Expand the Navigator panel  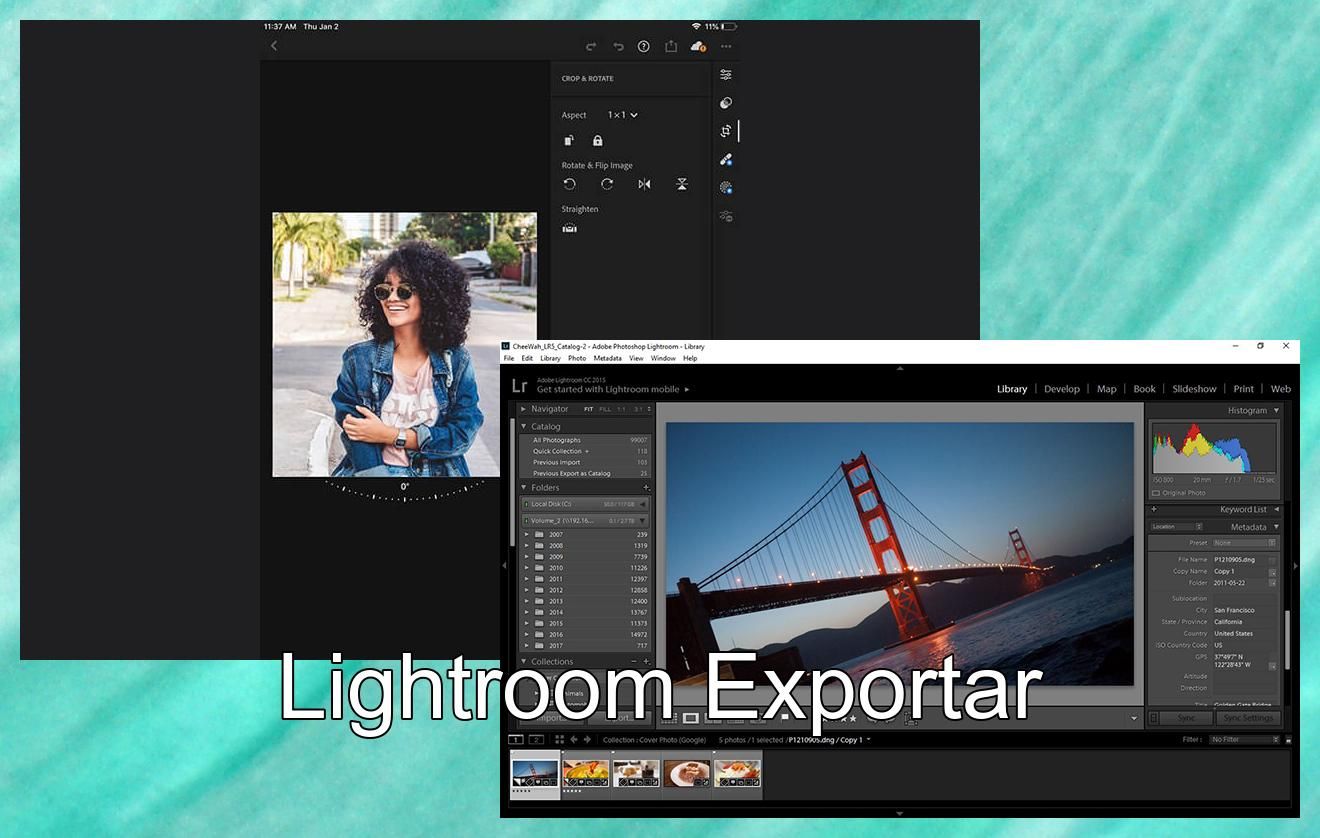tap(523, 409)
